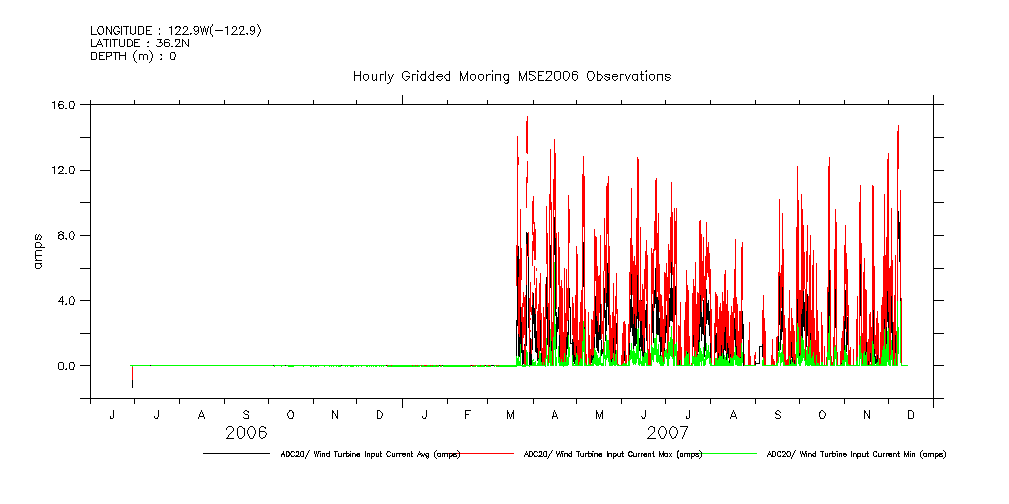Click the 'O' October 2006 month label
Viewport: 1009px width, 504px height.
pos(290,415)
